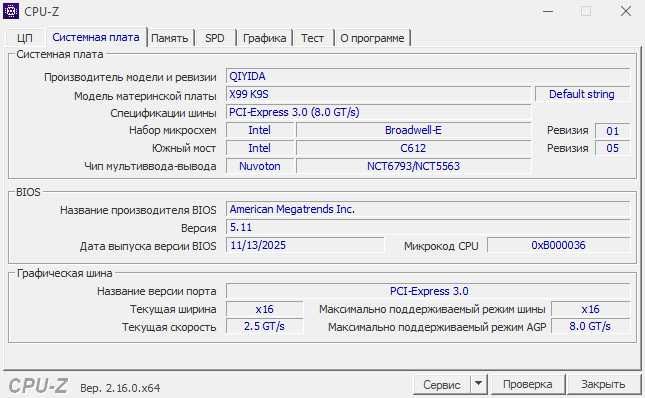Go to the О программе tab

[372, 38]
